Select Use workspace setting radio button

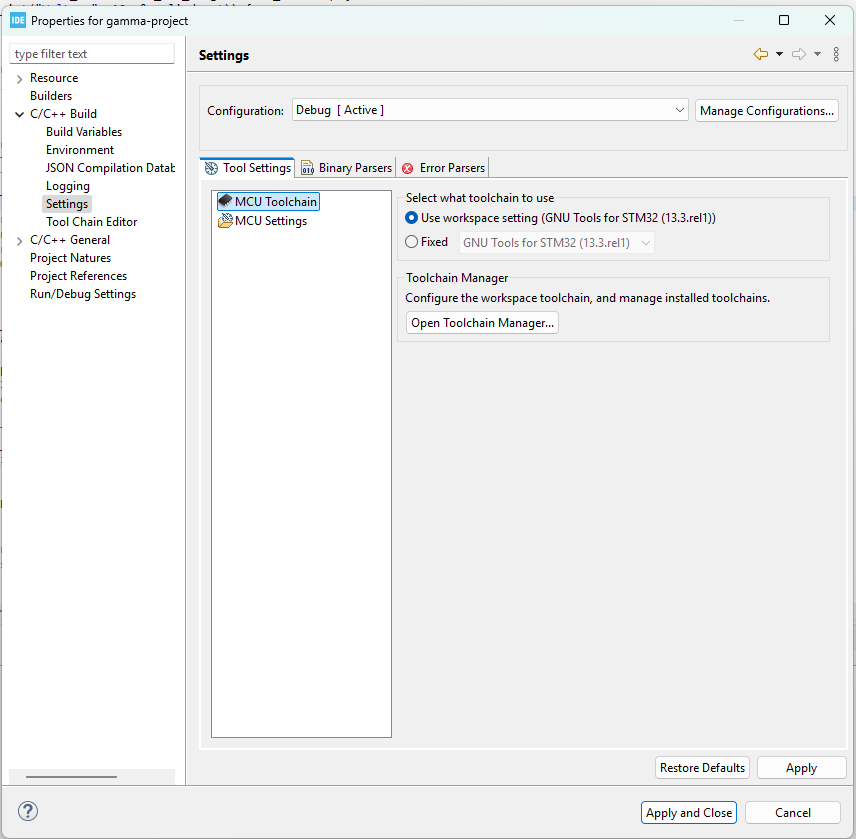[412, 218]
